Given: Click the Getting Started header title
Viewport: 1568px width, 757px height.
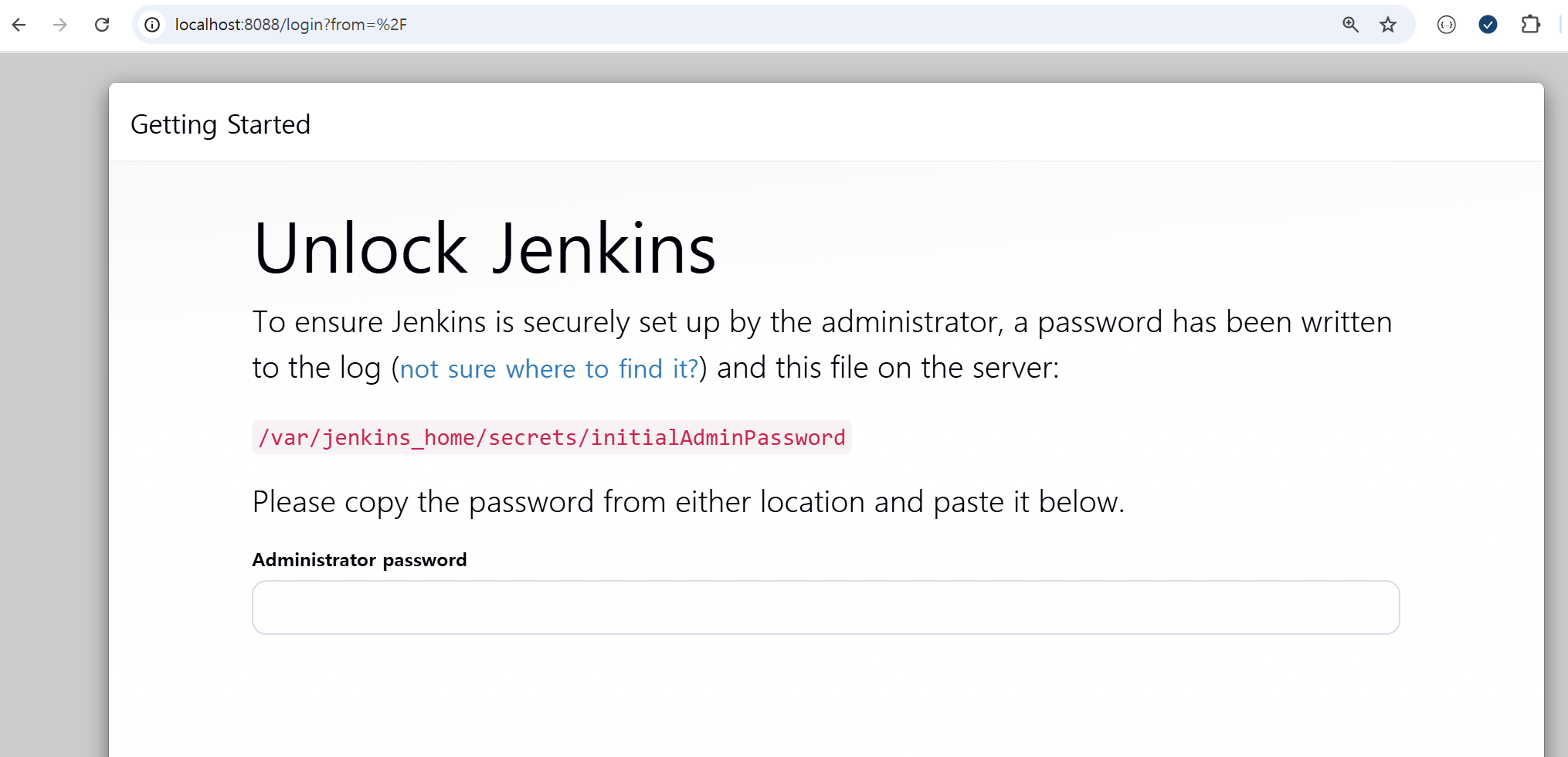Looking at the screenshot, I should [x=220, y=124].
